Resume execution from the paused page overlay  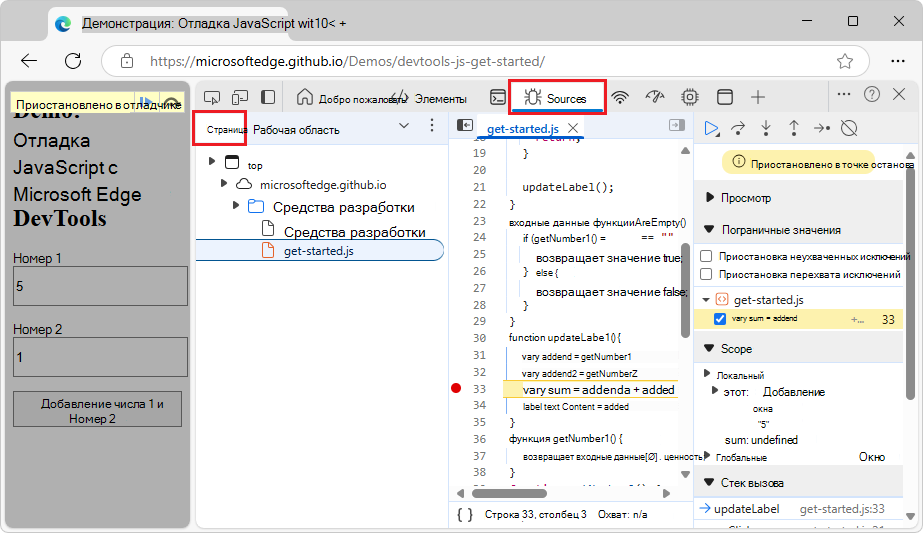[147, 102]
